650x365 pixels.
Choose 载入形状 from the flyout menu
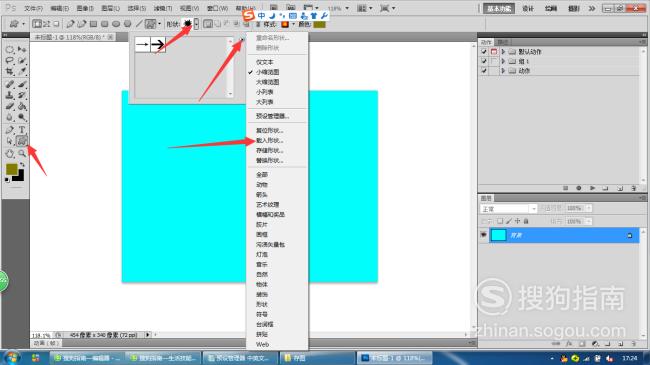pos(269,140)
